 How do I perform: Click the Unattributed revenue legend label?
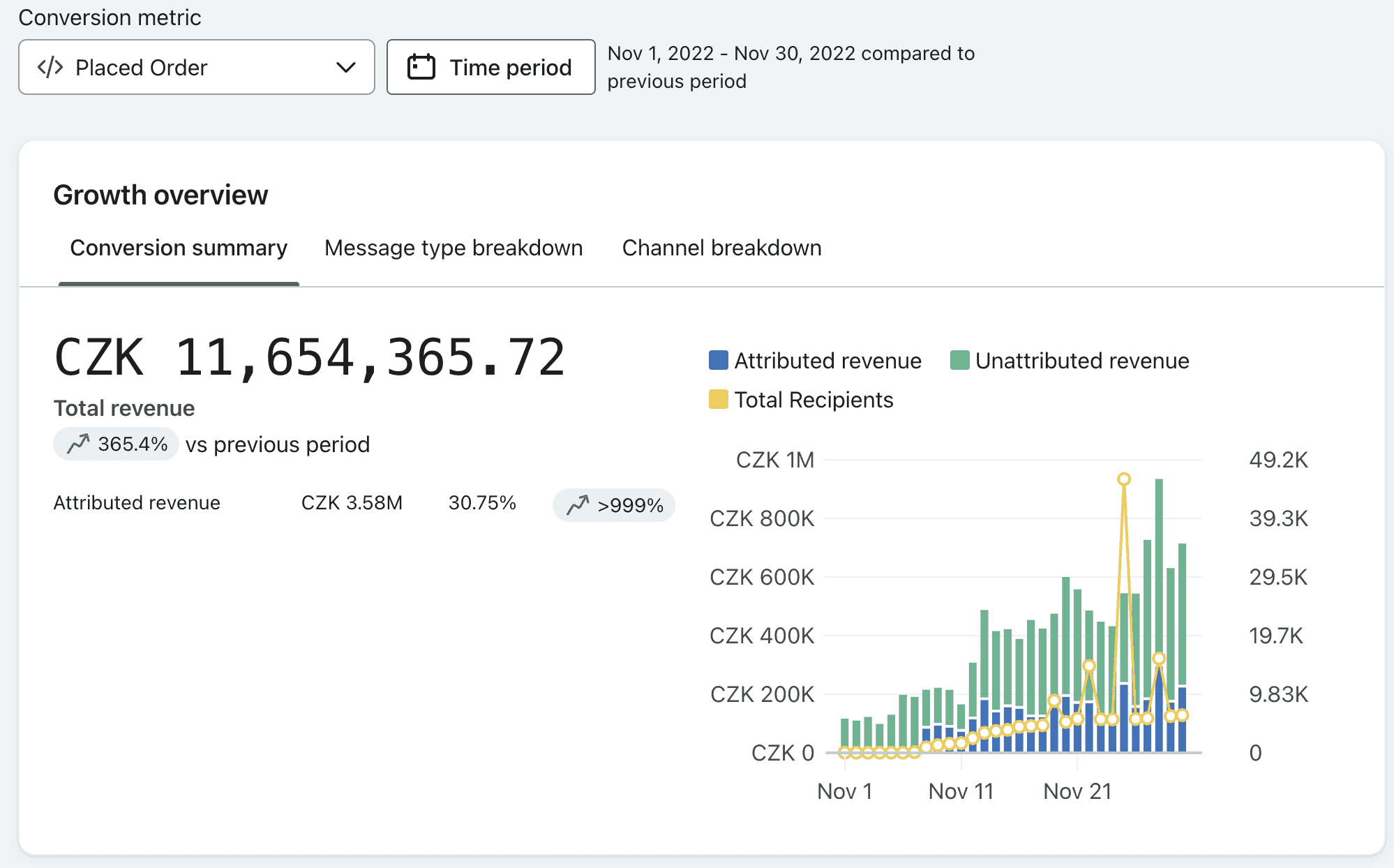[1082, 361]
